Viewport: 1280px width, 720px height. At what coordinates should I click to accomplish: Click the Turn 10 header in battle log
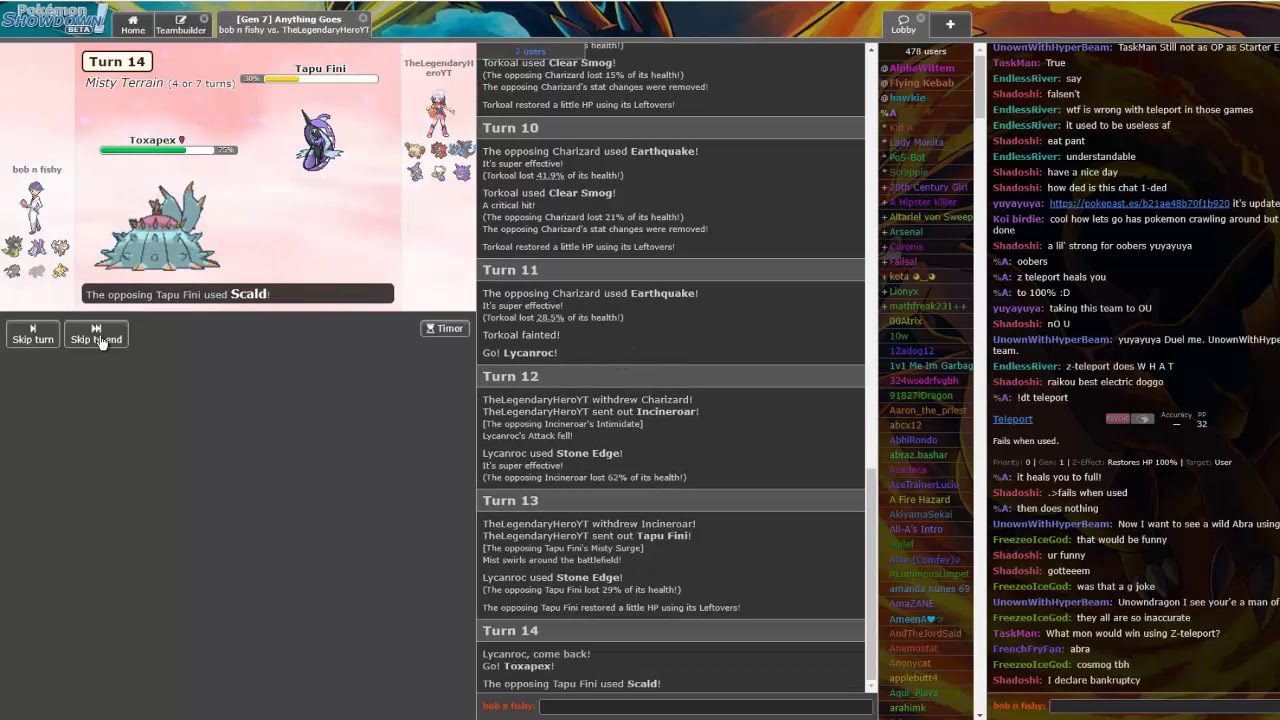670,128
